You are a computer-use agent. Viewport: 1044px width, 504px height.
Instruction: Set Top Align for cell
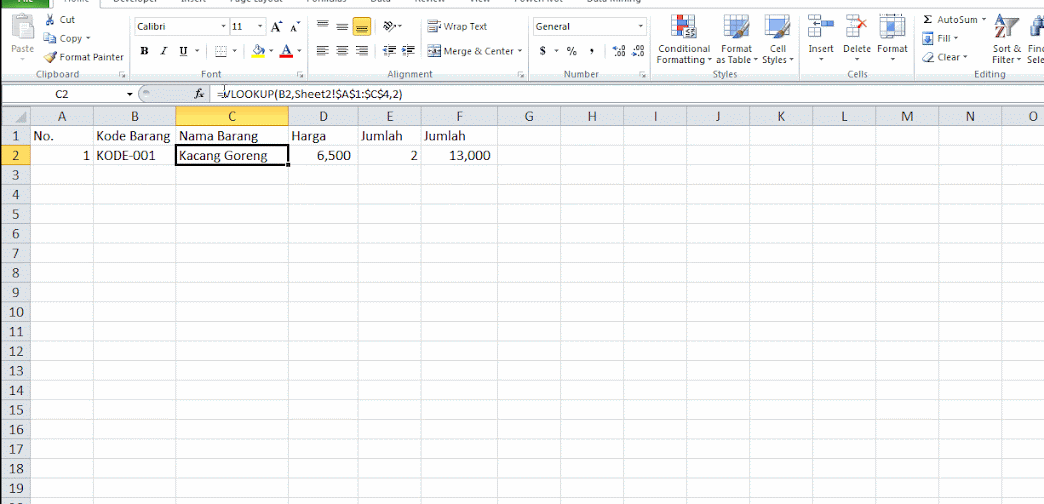(322, 27)
